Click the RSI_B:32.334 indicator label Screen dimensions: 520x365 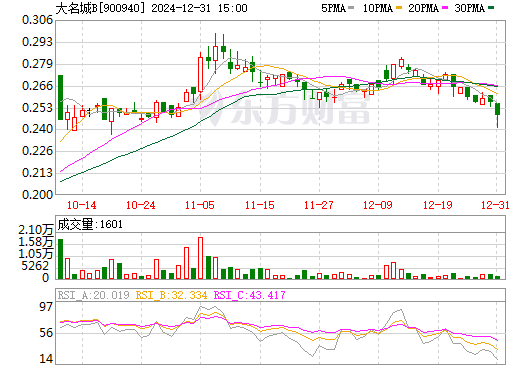pos(171,295)
